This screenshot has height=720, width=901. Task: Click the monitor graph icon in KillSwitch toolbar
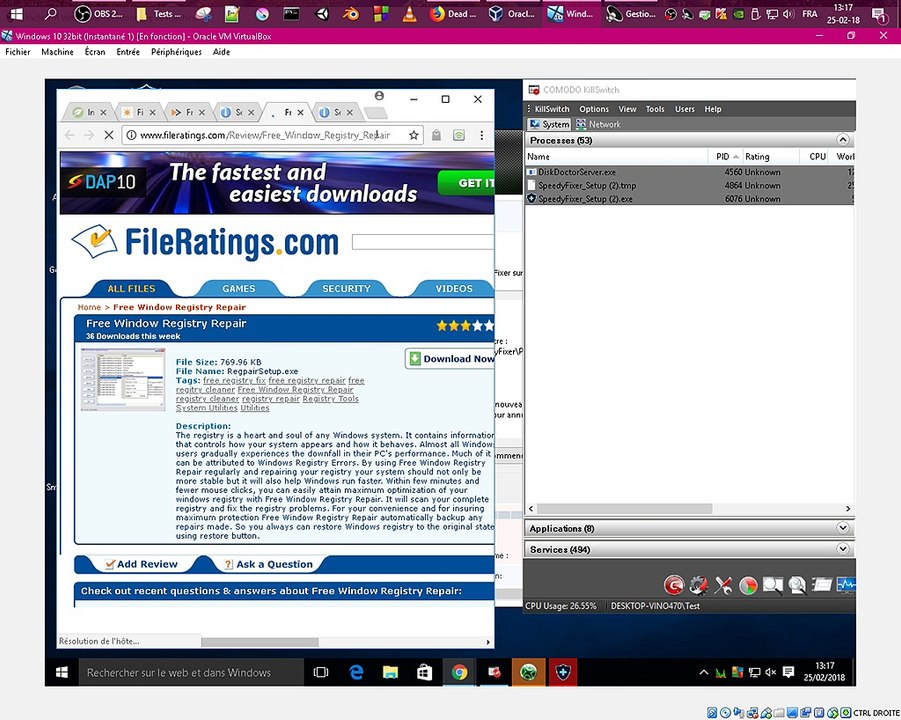[846, 585]
